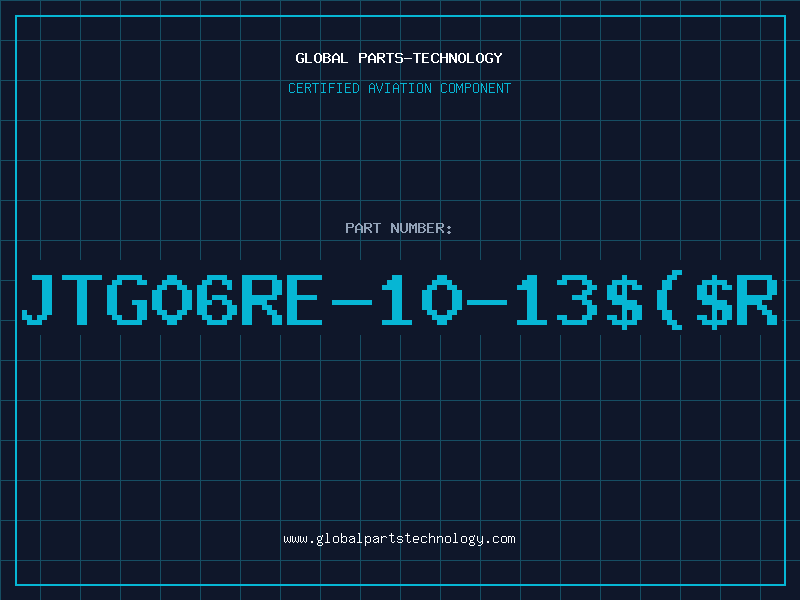Open the www.globalpartstechnology.com link
This screenshot has height=600, width=800.
(399, 539)
